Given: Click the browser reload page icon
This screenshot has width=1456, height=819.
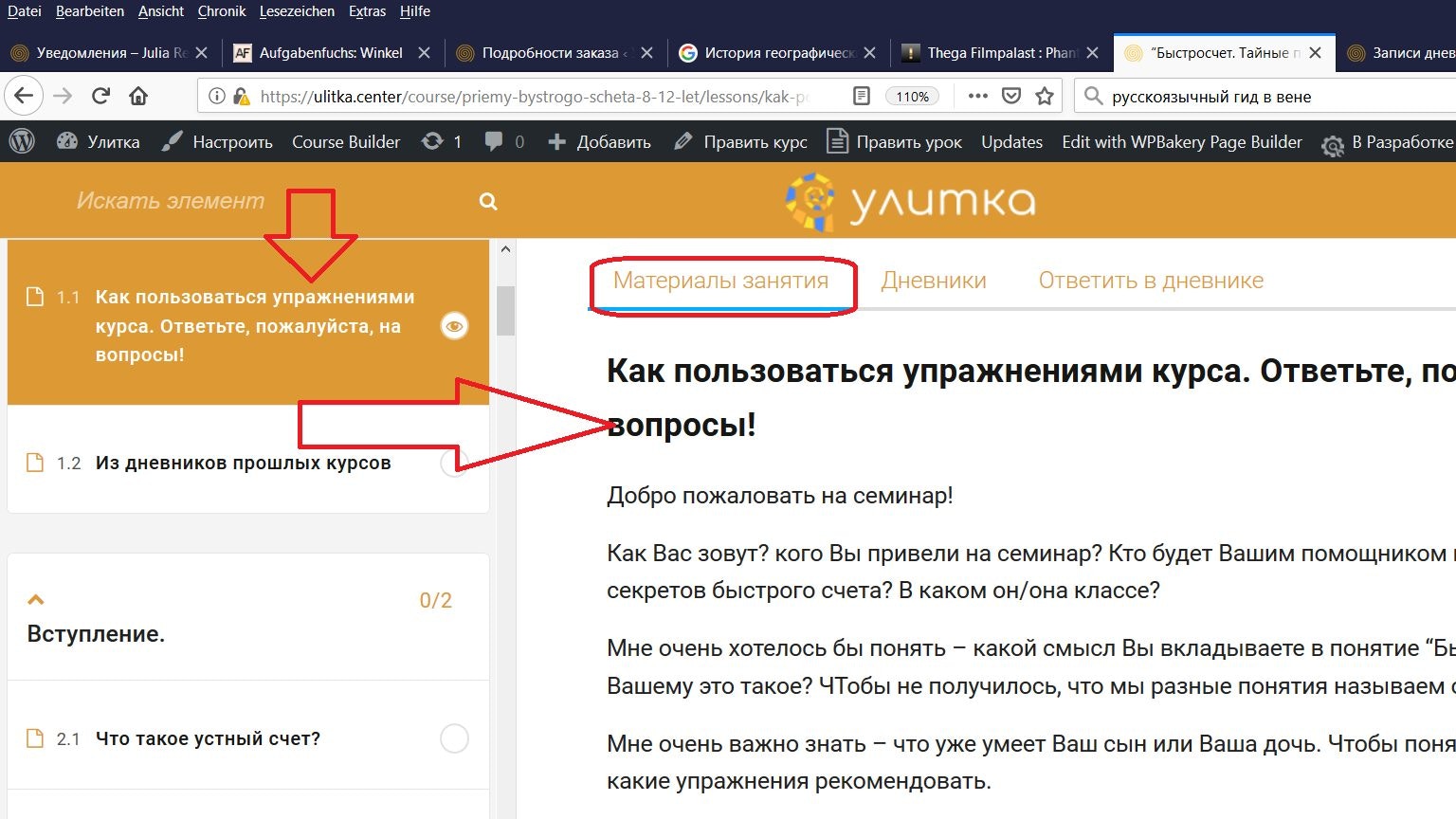Looking at the screenshot, I should 100,96.
